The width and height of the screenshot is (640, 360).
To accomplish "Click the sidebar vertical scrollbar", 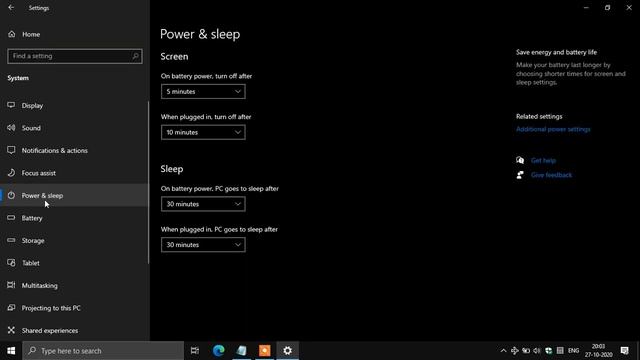I will pos(148,182).
